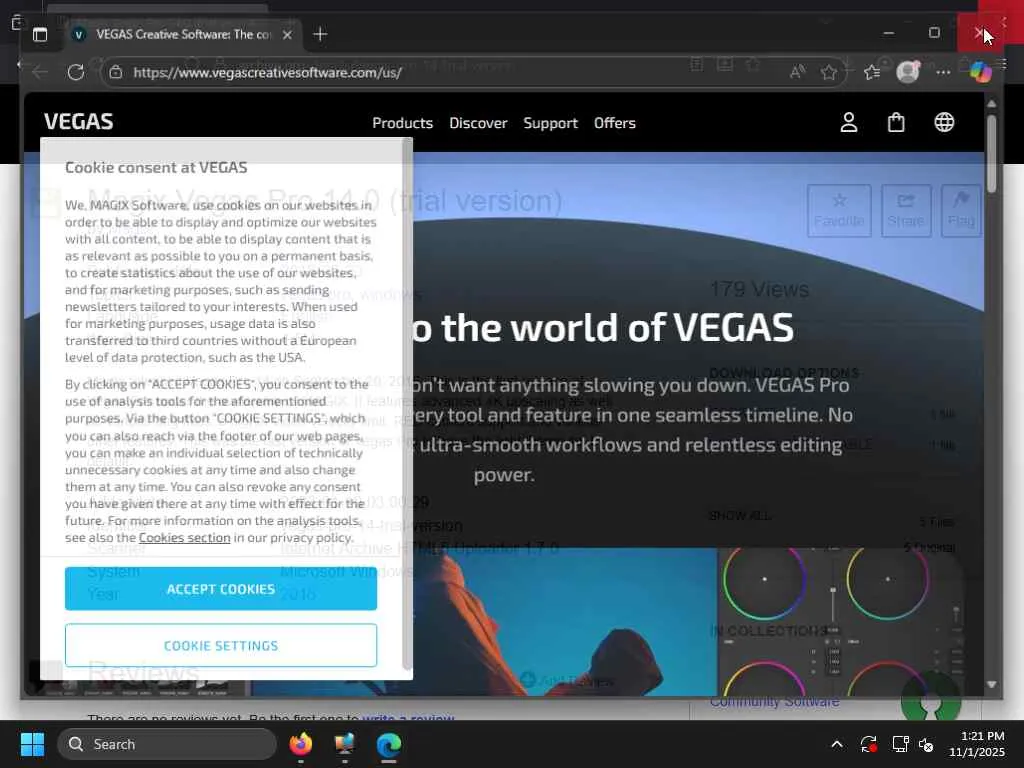Click the sync status tray icon
The width and height of the screenshot is (1024, 768).
(868, 744)
